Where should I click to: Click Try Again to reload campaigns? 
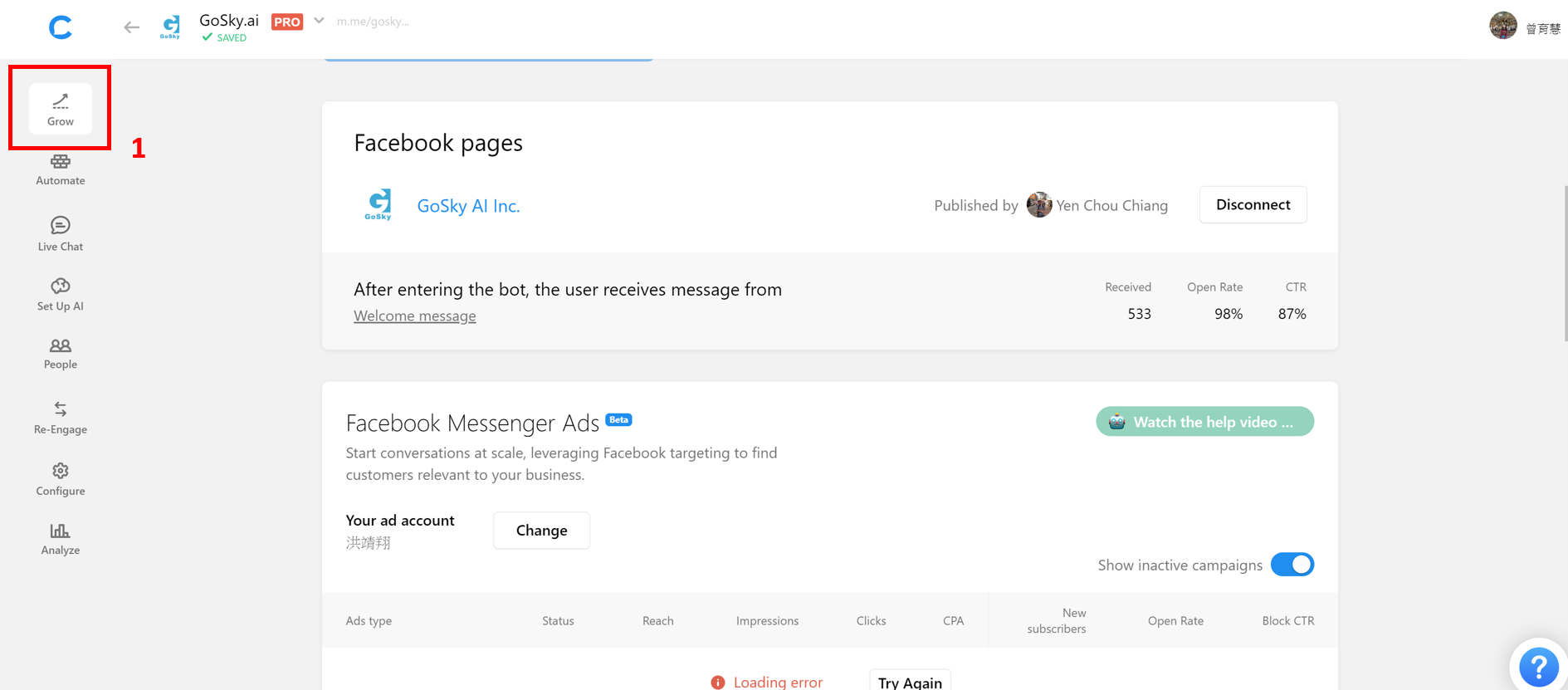[910, 681]
